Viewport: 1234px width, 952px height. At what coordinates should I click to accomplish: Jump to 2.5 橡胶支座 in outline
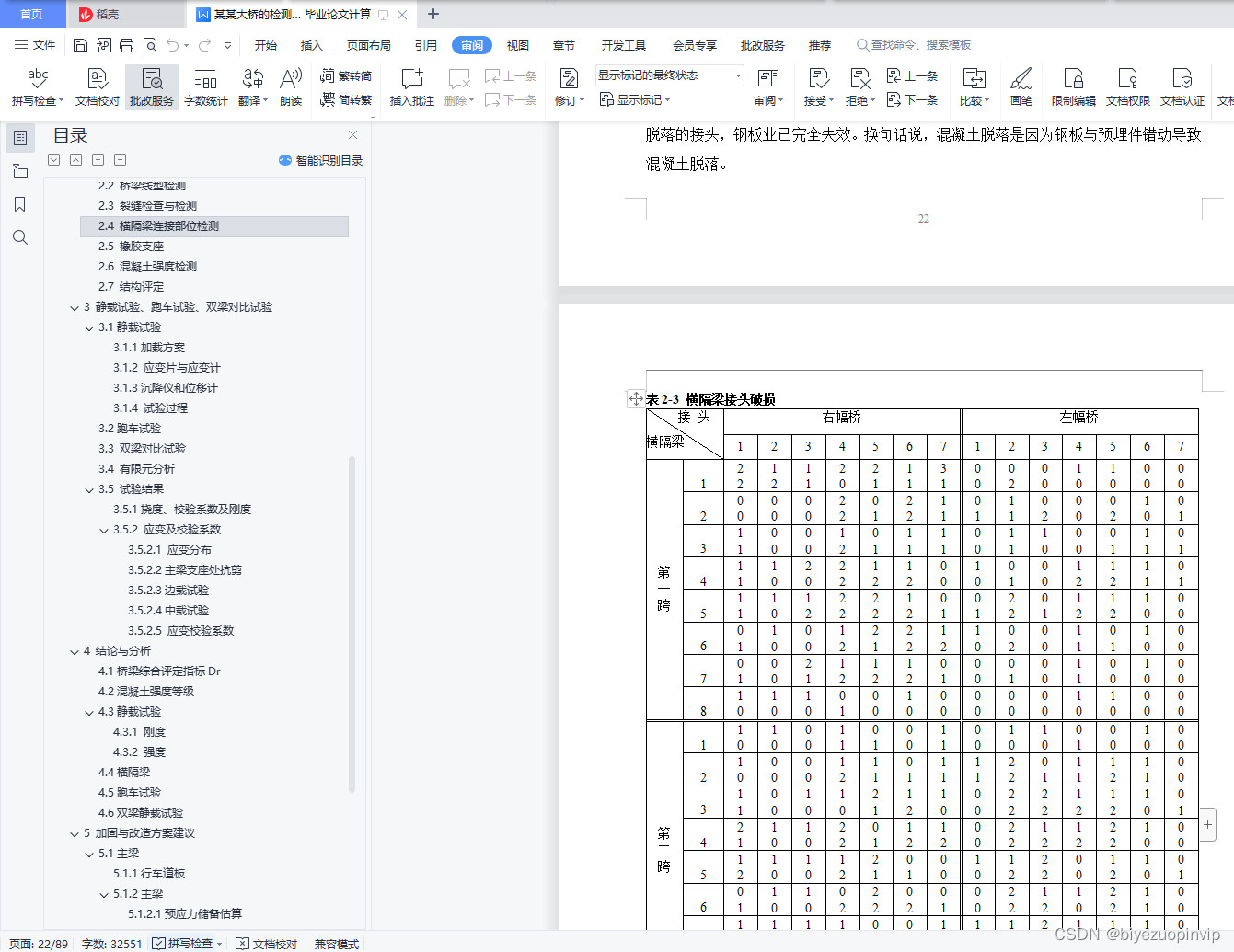[x=131, y=247]
